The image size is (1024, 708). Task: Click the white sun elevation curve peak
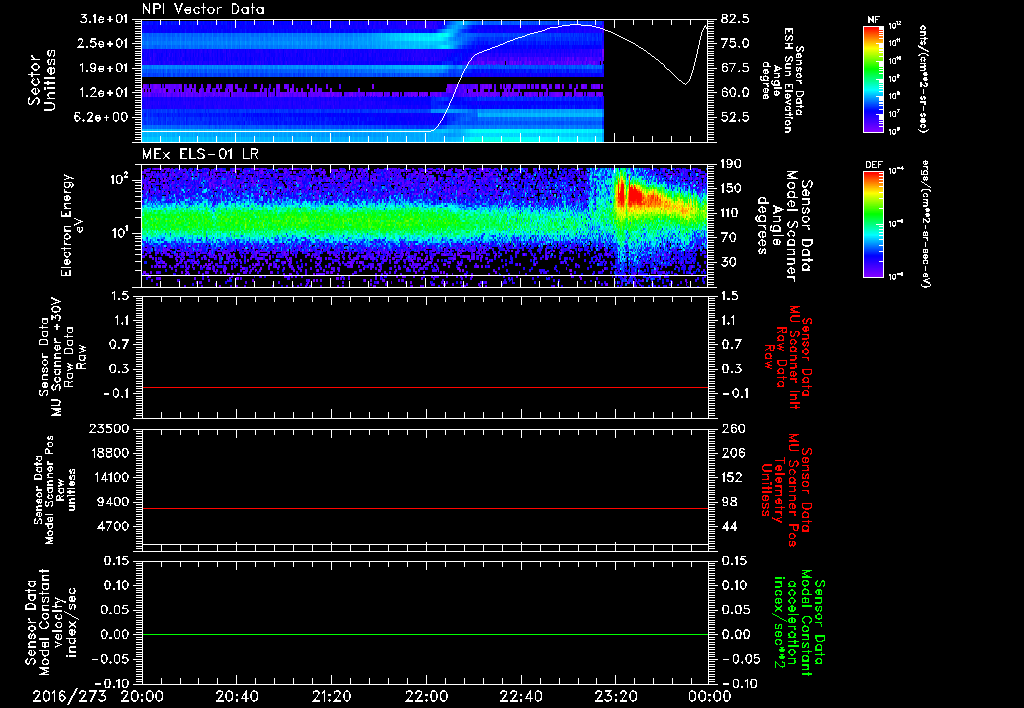[577, 24]
